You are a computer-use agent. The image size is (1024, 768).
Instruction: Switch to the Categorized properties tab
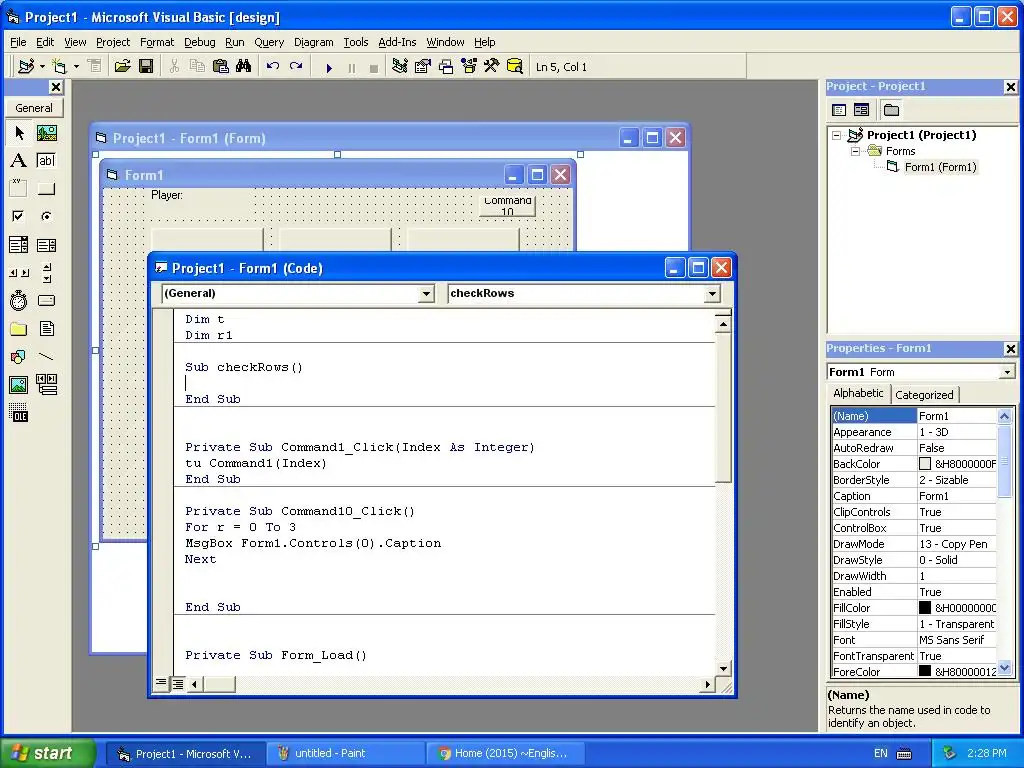click(924, 394)
